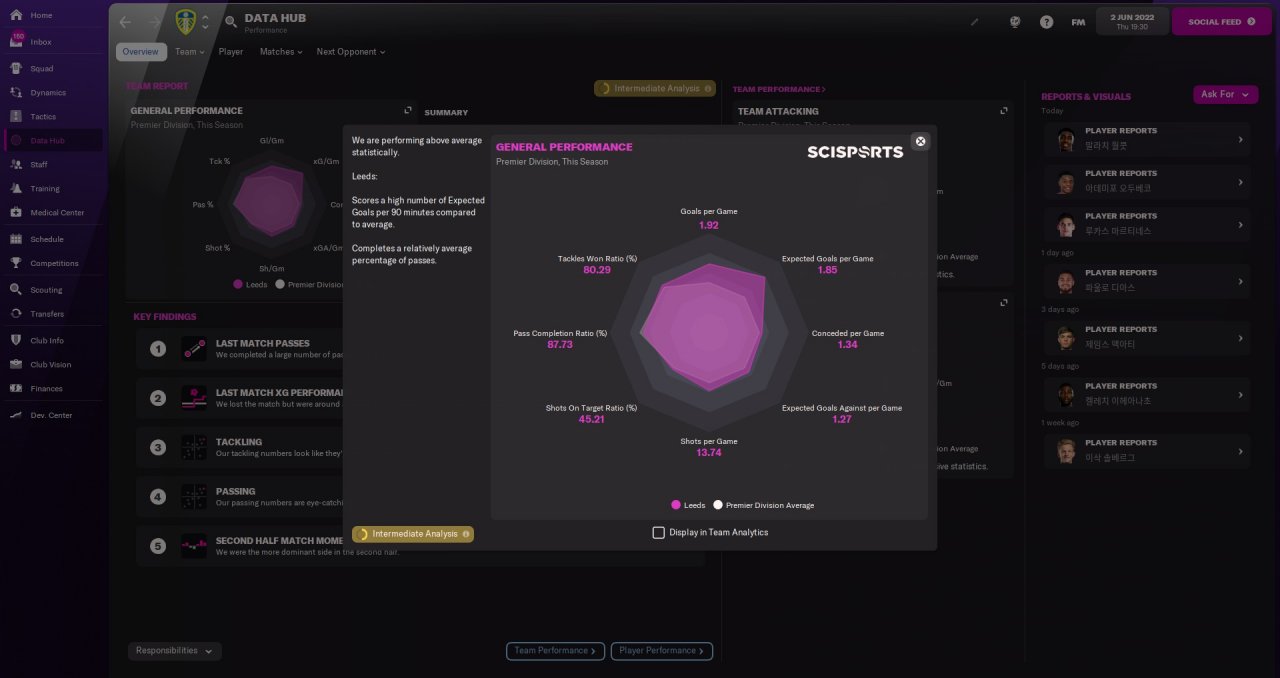Screen dimensions: 1280x678
Task: Expand the Team dropdown tab
Action: coord(189,52)
